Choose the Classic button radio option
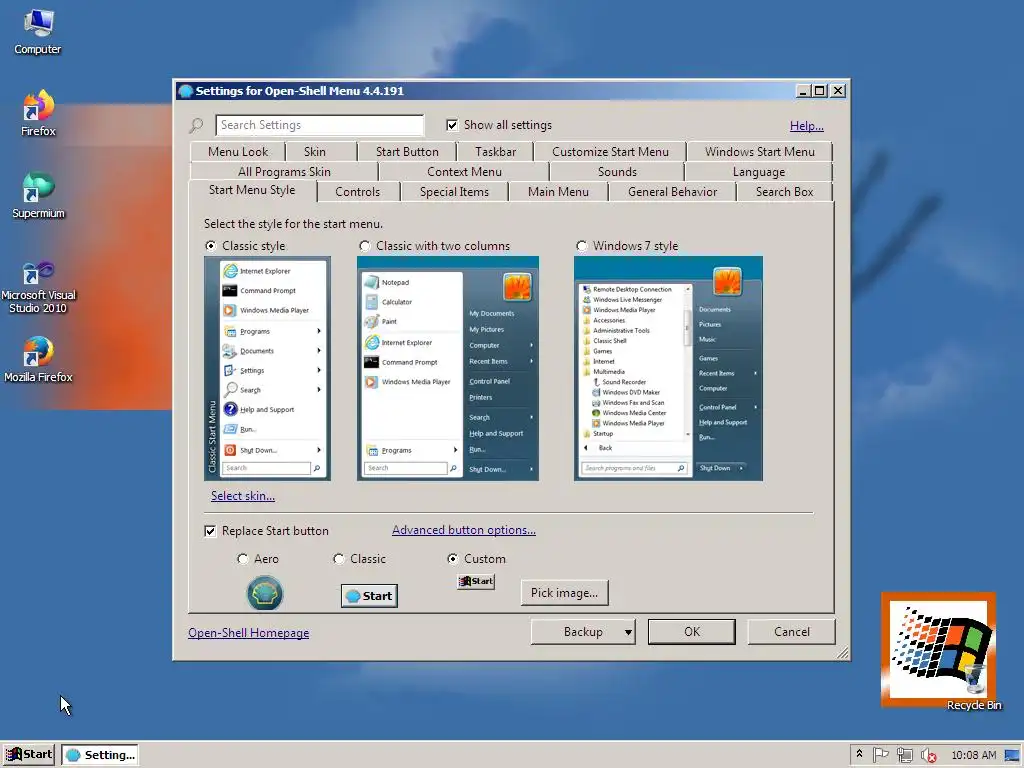Screen dimensions: 1024x768 pos(338,559)
